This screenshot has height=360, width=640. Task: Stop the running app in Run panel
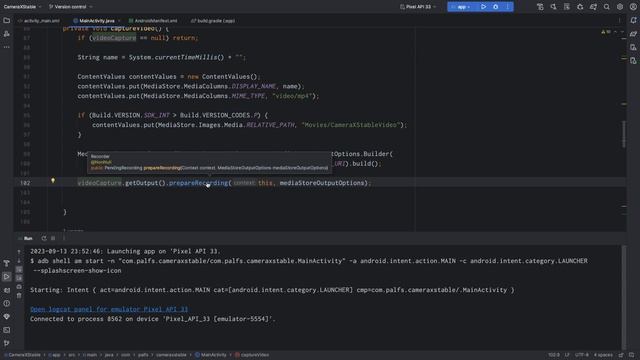coord(53,238)
